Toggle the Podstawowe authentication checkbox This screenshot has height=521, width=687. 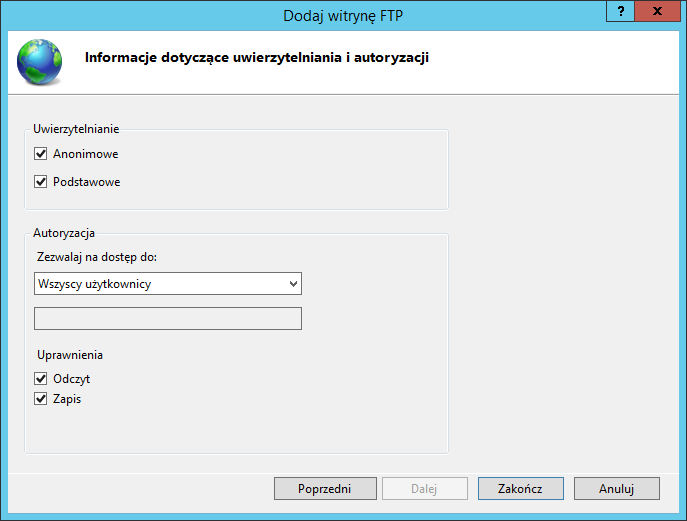tap(41, 181)
